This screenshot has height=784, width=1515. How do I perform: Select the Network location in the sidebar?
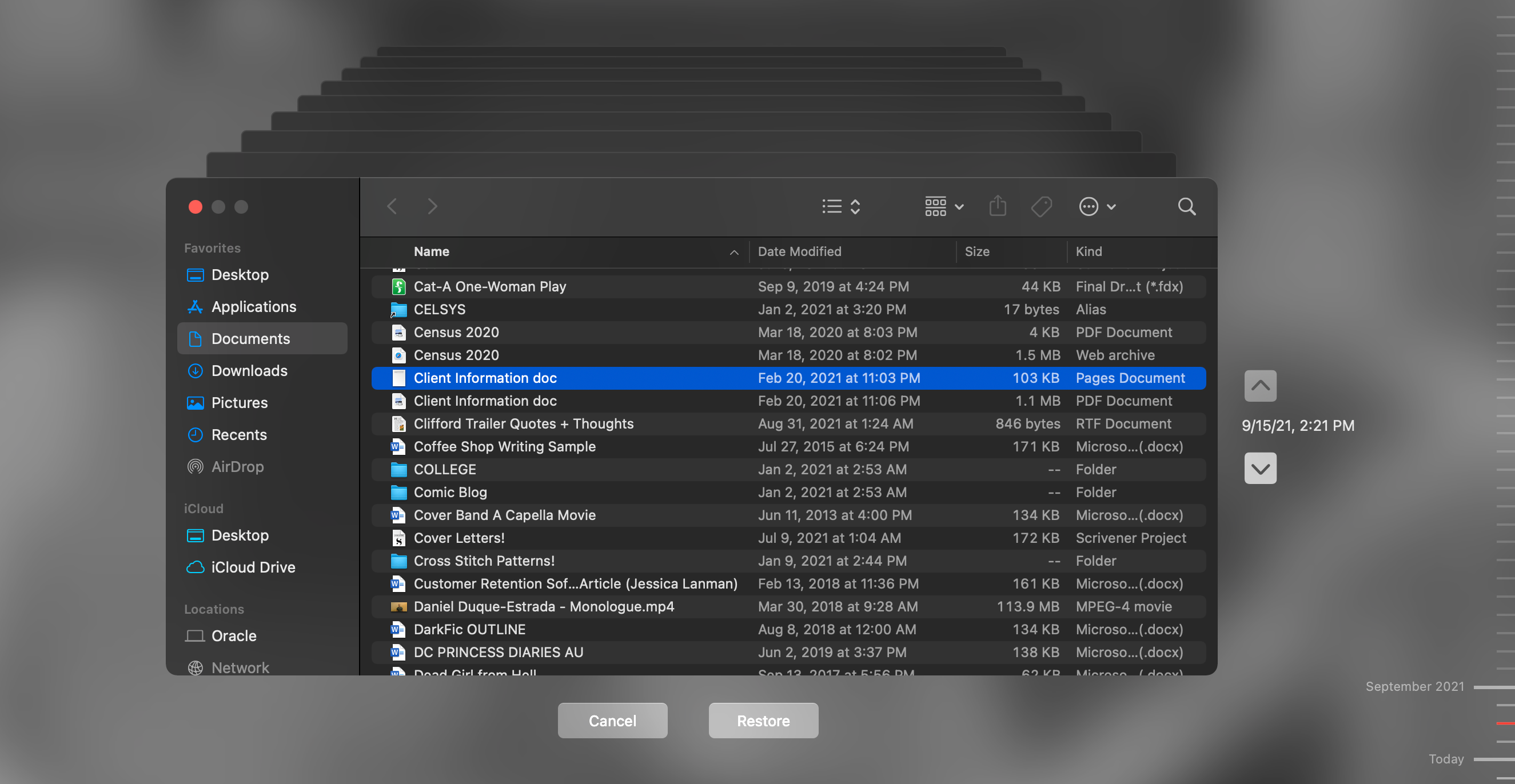241,667
